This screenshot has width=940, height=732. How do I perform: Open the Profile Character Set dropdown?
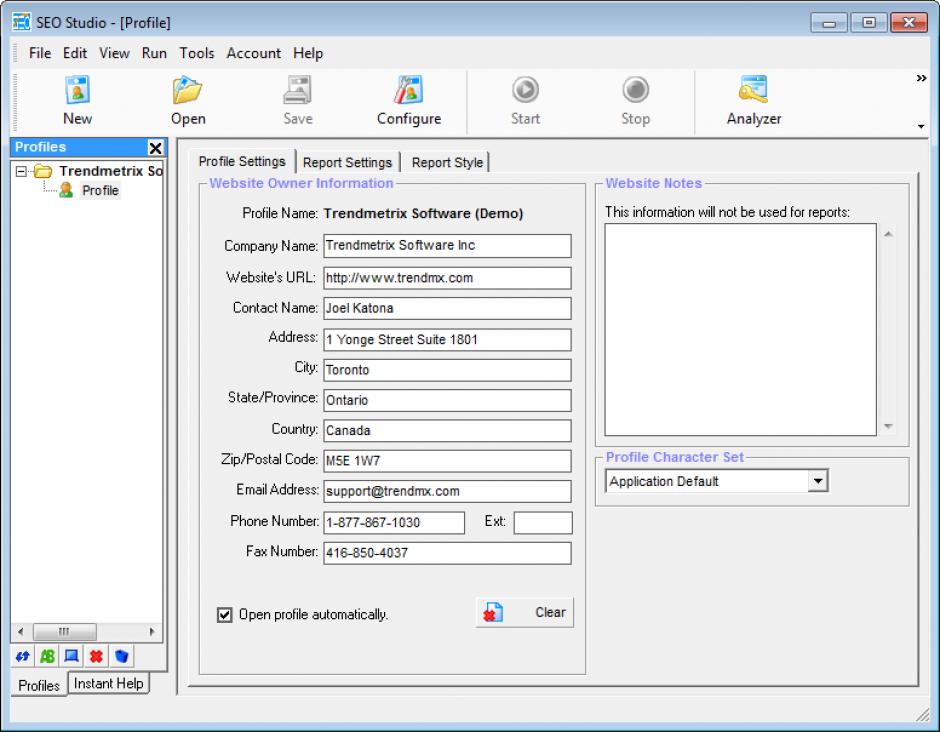point(817,481)
